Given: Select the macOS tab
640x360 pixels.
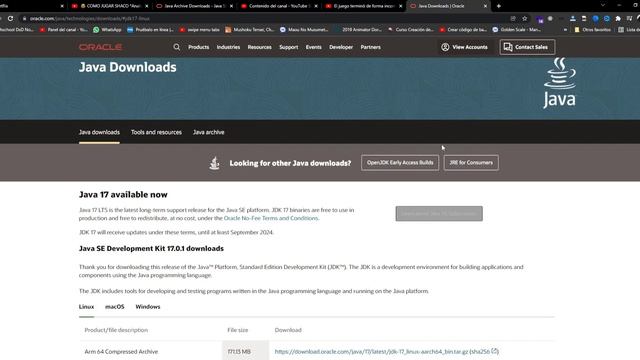Looking at the screenshot, I should tap(115, 307).
